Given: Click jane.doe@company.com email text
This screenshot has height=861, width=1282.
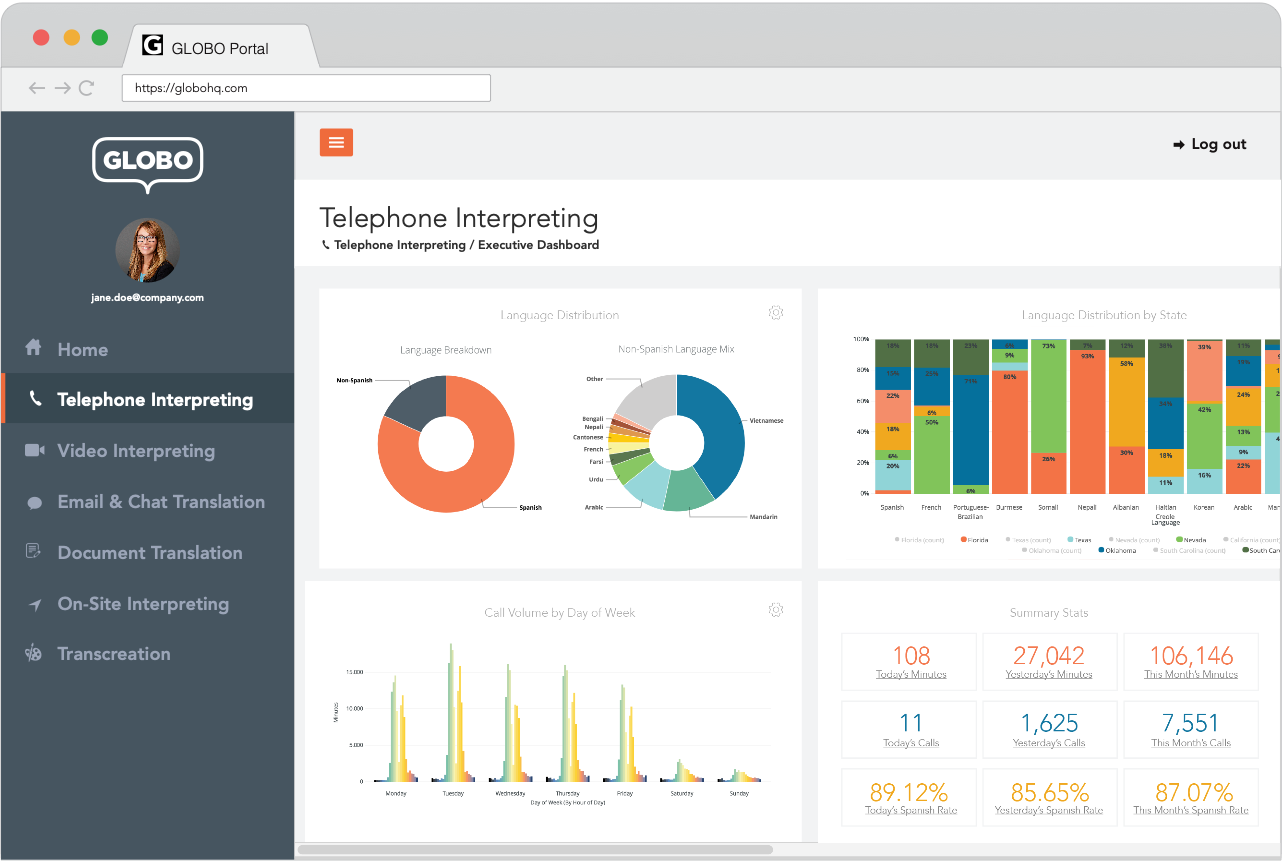Looking at the screenshot, I should tap(147, 298).
